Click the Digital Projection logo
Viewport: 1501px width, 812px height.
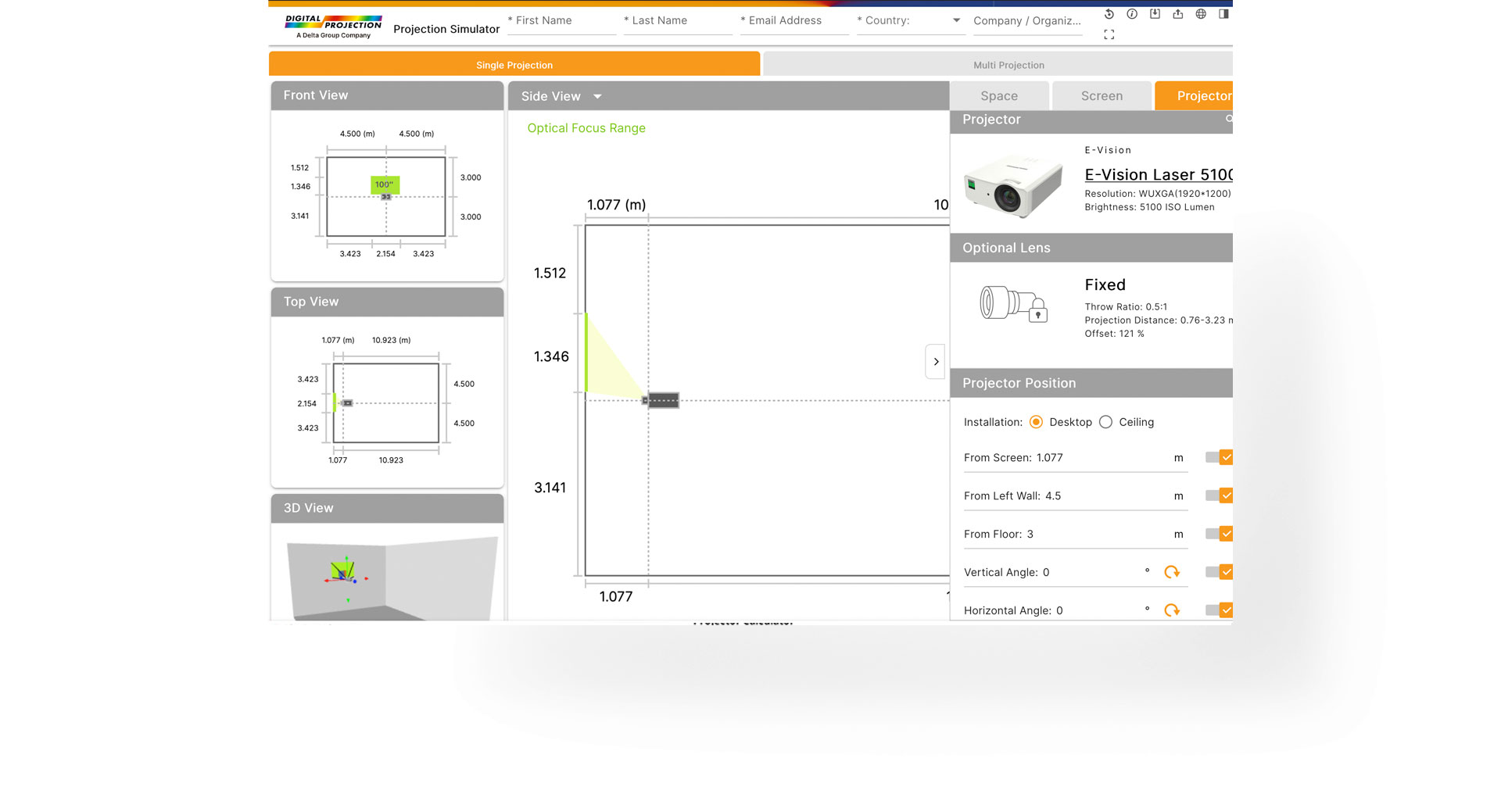point(334,27)
